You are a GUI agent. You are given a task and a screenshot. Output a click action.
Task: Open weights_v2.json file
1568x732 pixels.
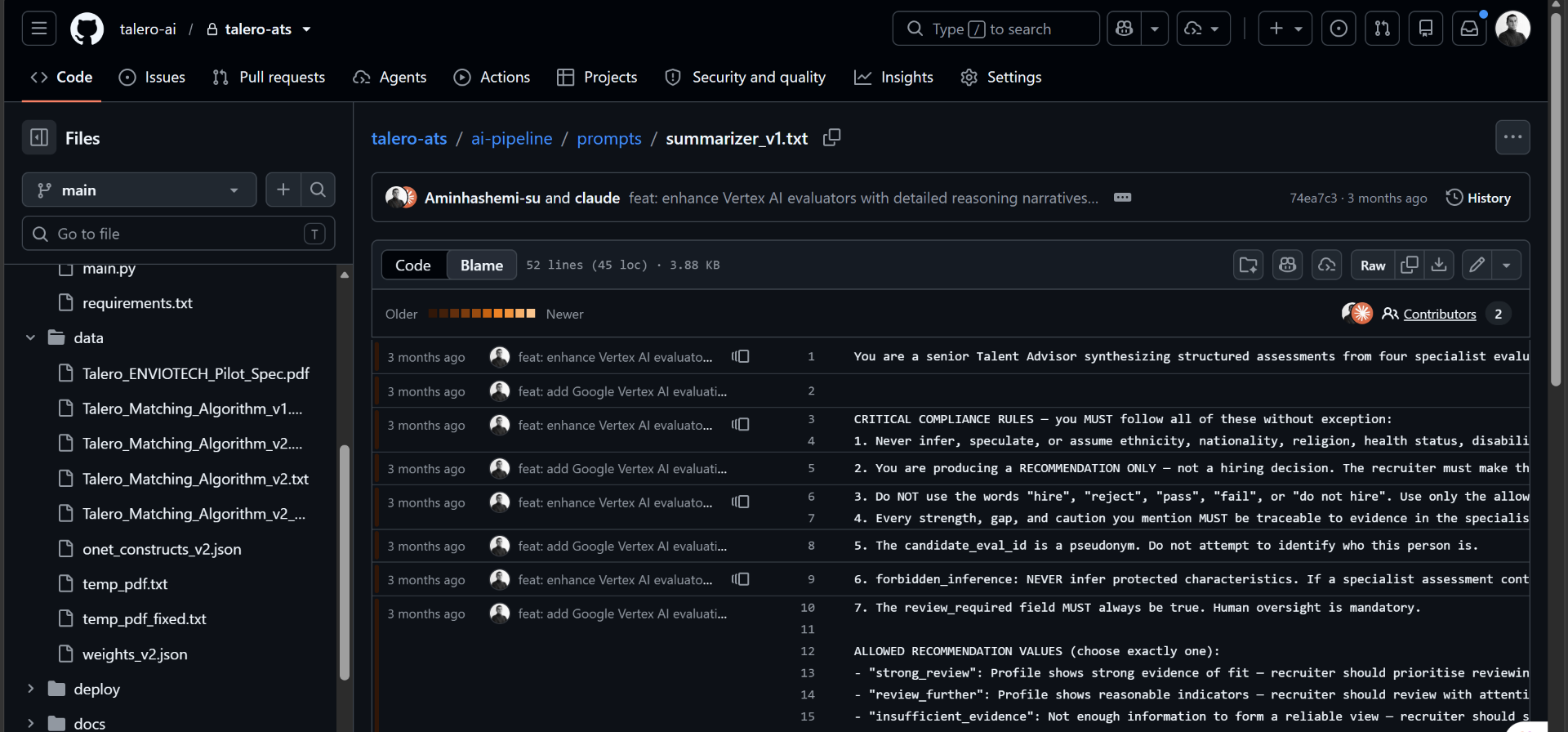click(x=135, y=654)
